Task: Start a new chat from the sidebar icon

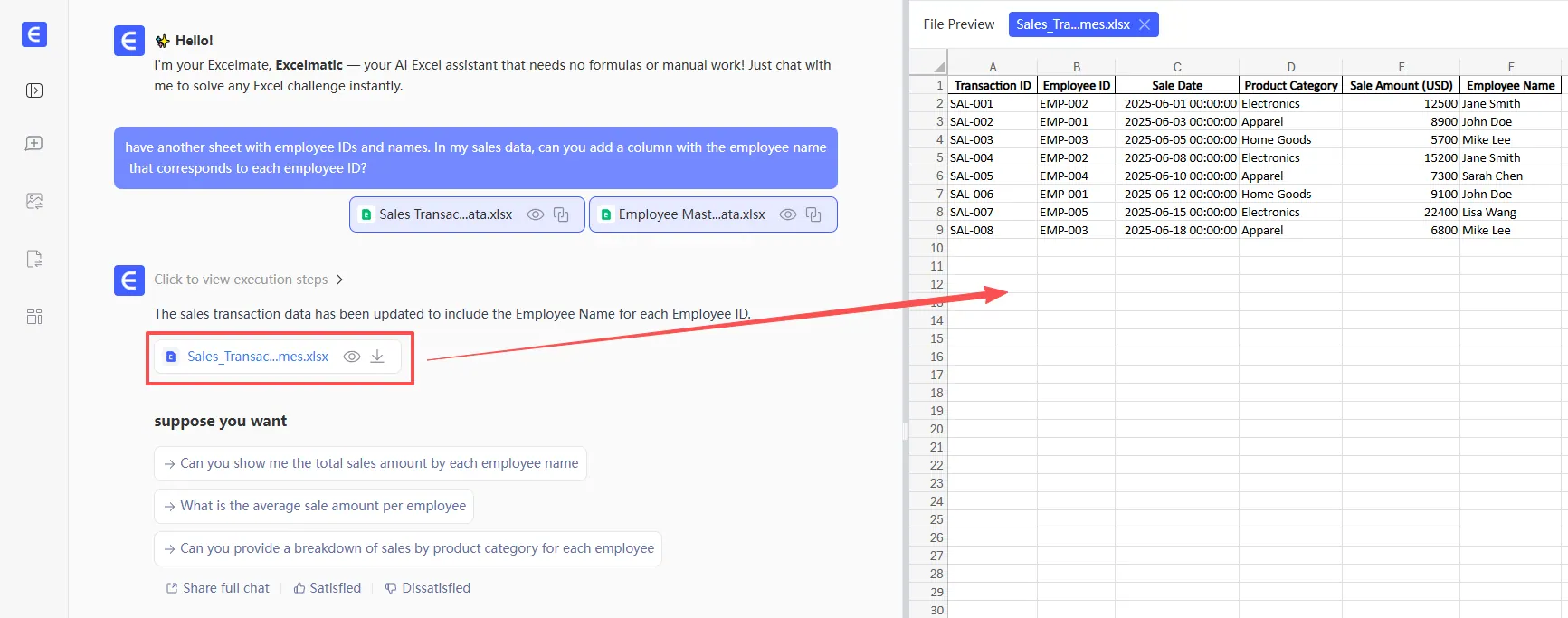Action: click(x=34, y=144)
